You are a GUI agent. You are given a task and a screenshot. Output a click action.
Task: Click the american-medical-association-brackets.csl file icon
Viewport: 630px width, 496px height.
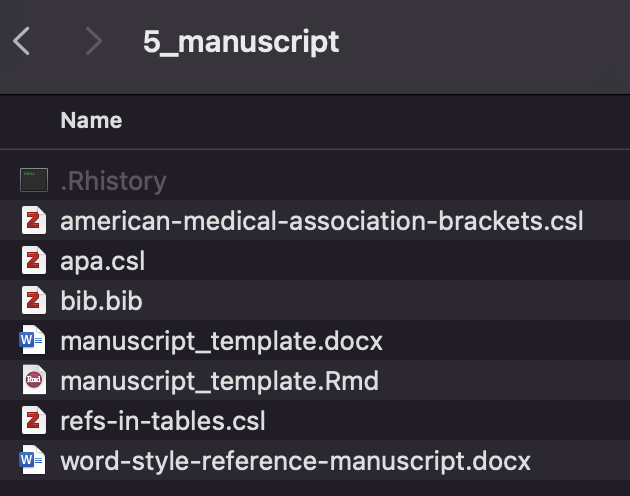34,221
